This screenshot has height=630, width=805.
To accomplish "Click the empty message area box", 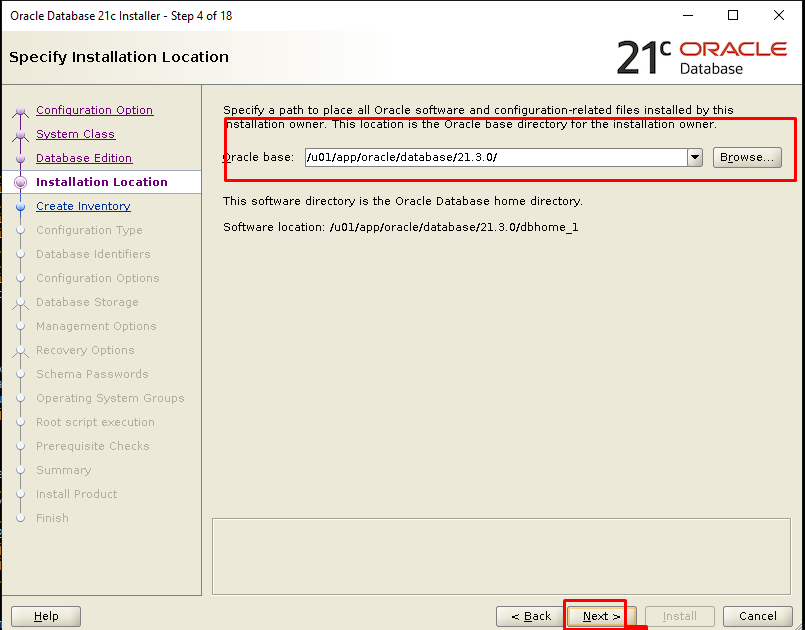I will coord(501,557).
